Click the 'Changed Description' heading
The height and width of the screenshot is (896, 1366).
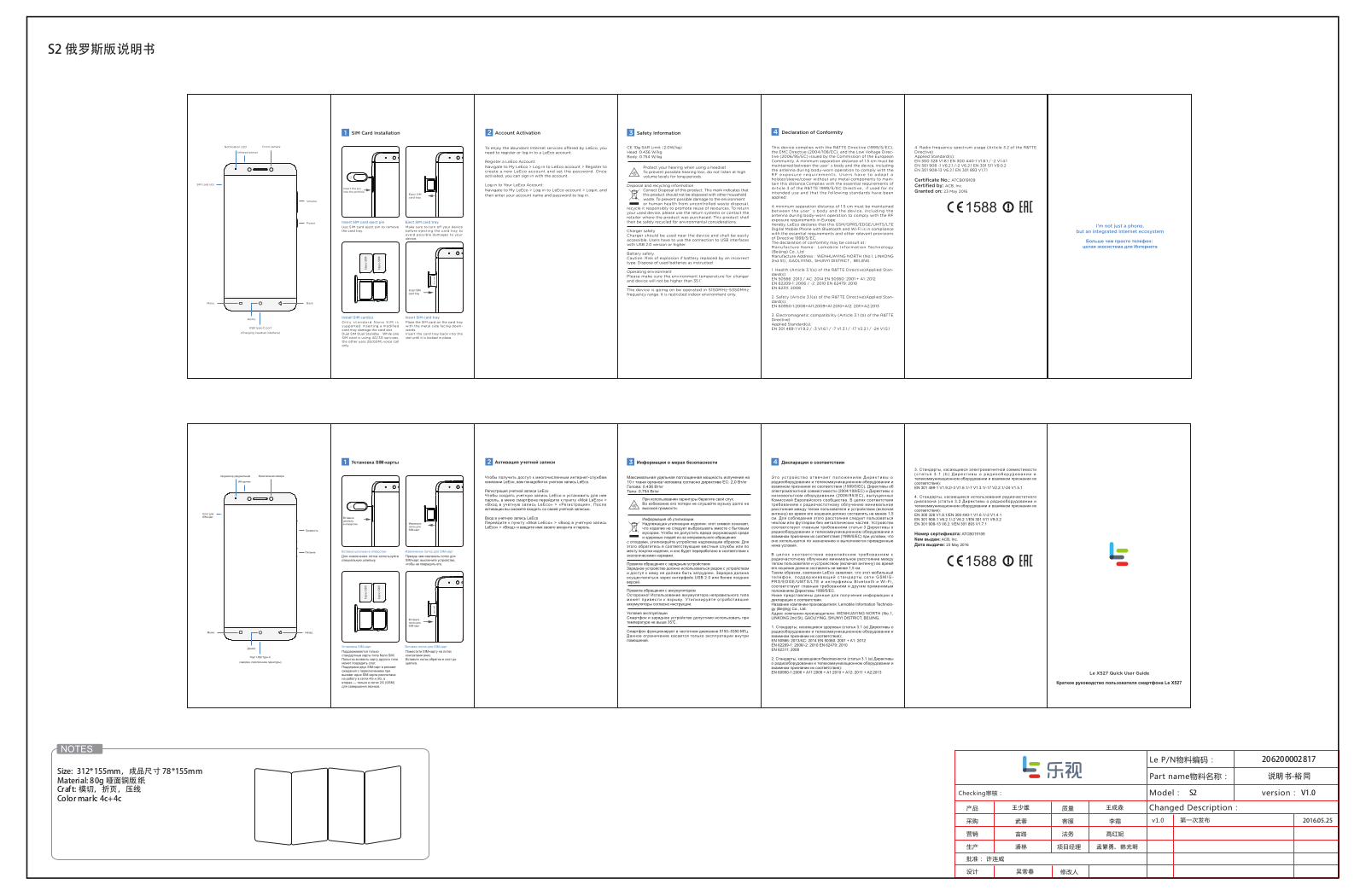click(1193, 807)
